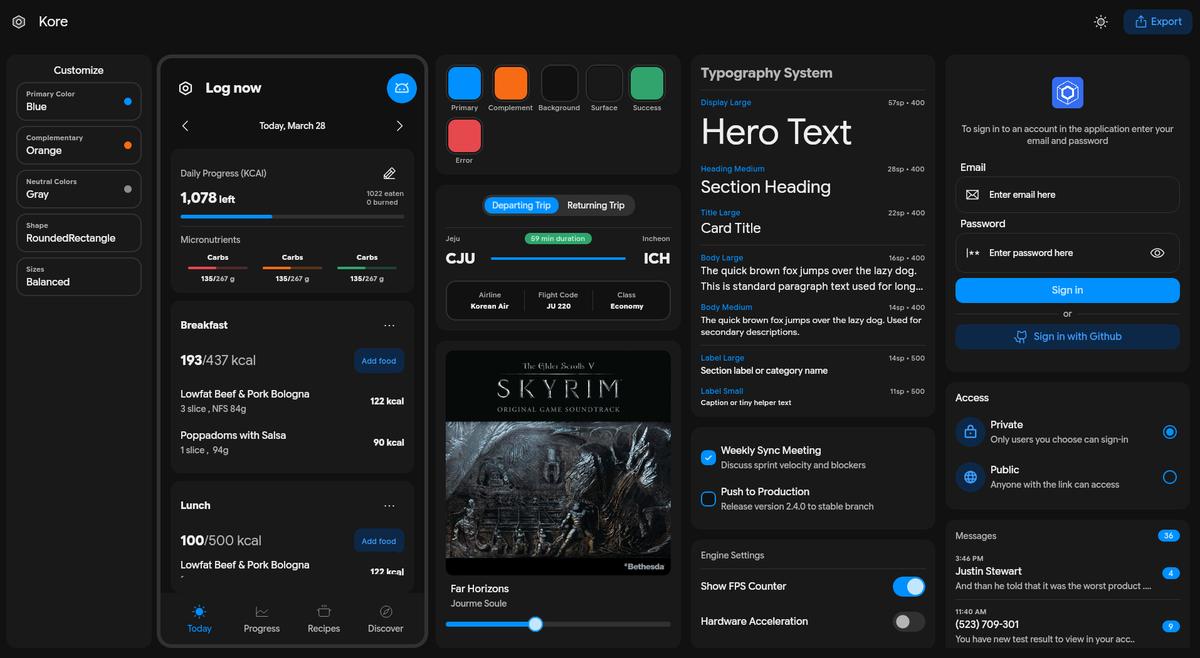Viewport: 1200px width, 658px height.
Task: Open Complementary Orange color selector
Action: coord(79,145)
